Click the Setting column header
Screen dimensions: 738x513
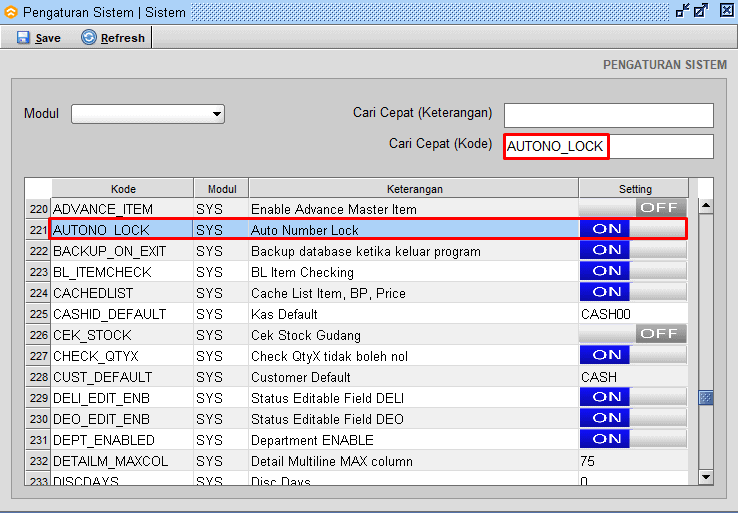[634, 189]
